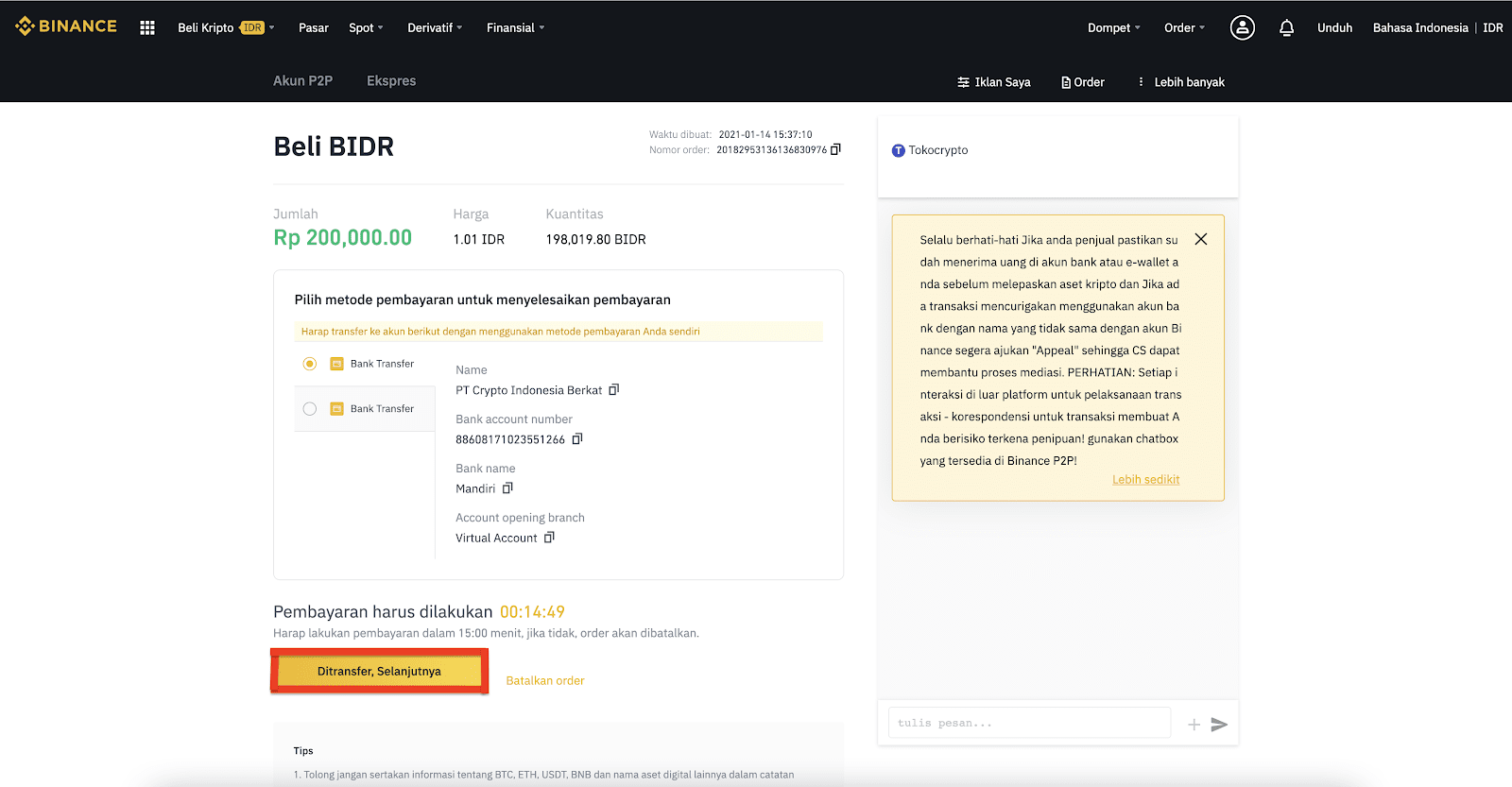This screenshot has height=787, width=1512.
Task: Close the yellow warning notice
Action: click(1200, 239)
